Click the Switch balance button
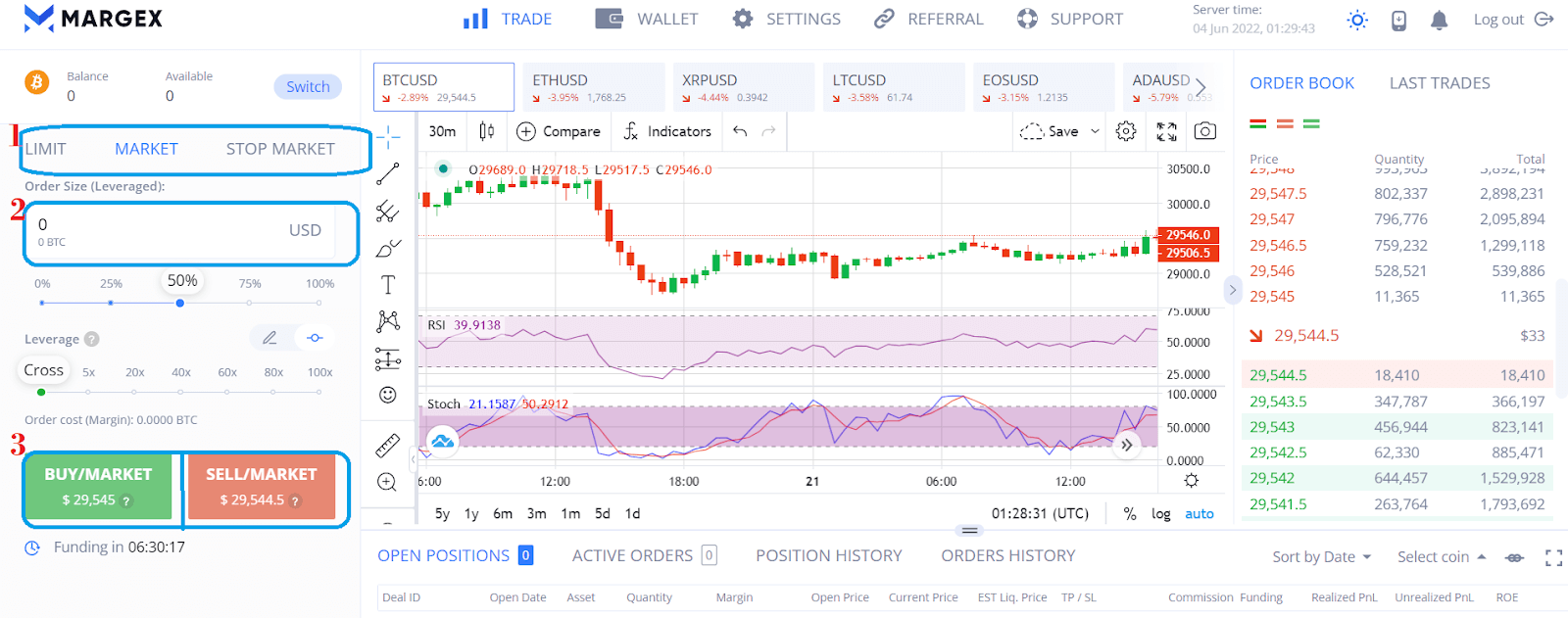 [308, 86]
